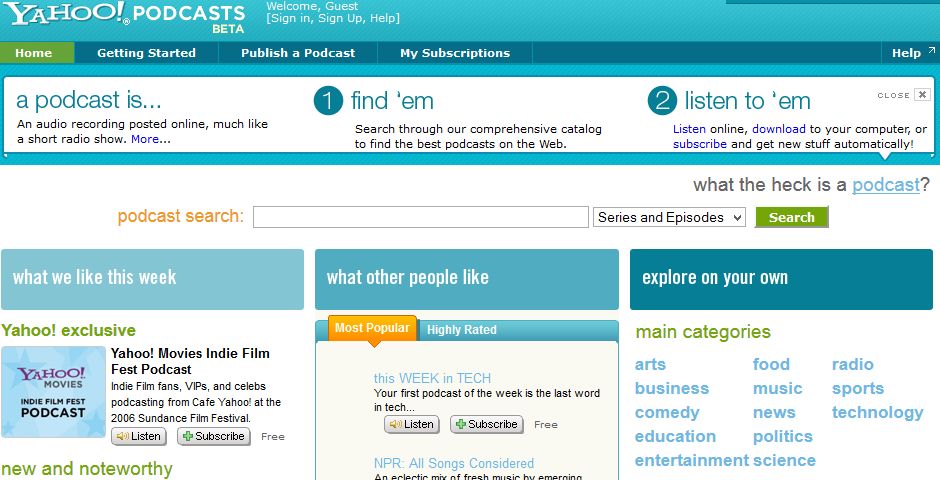
Task: Browse the news category
Action: (775, 412)
